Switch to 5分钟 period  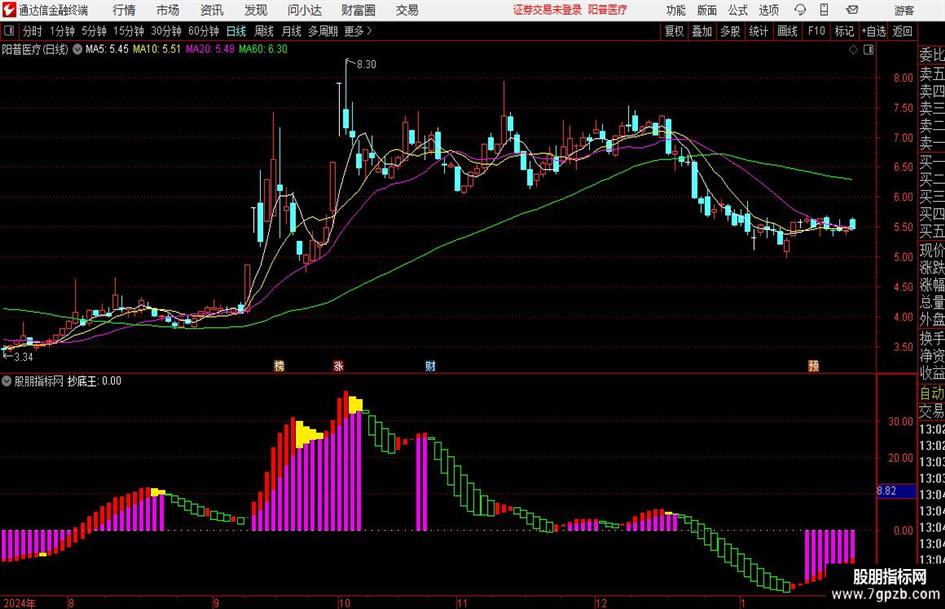[x=94, y=31]
